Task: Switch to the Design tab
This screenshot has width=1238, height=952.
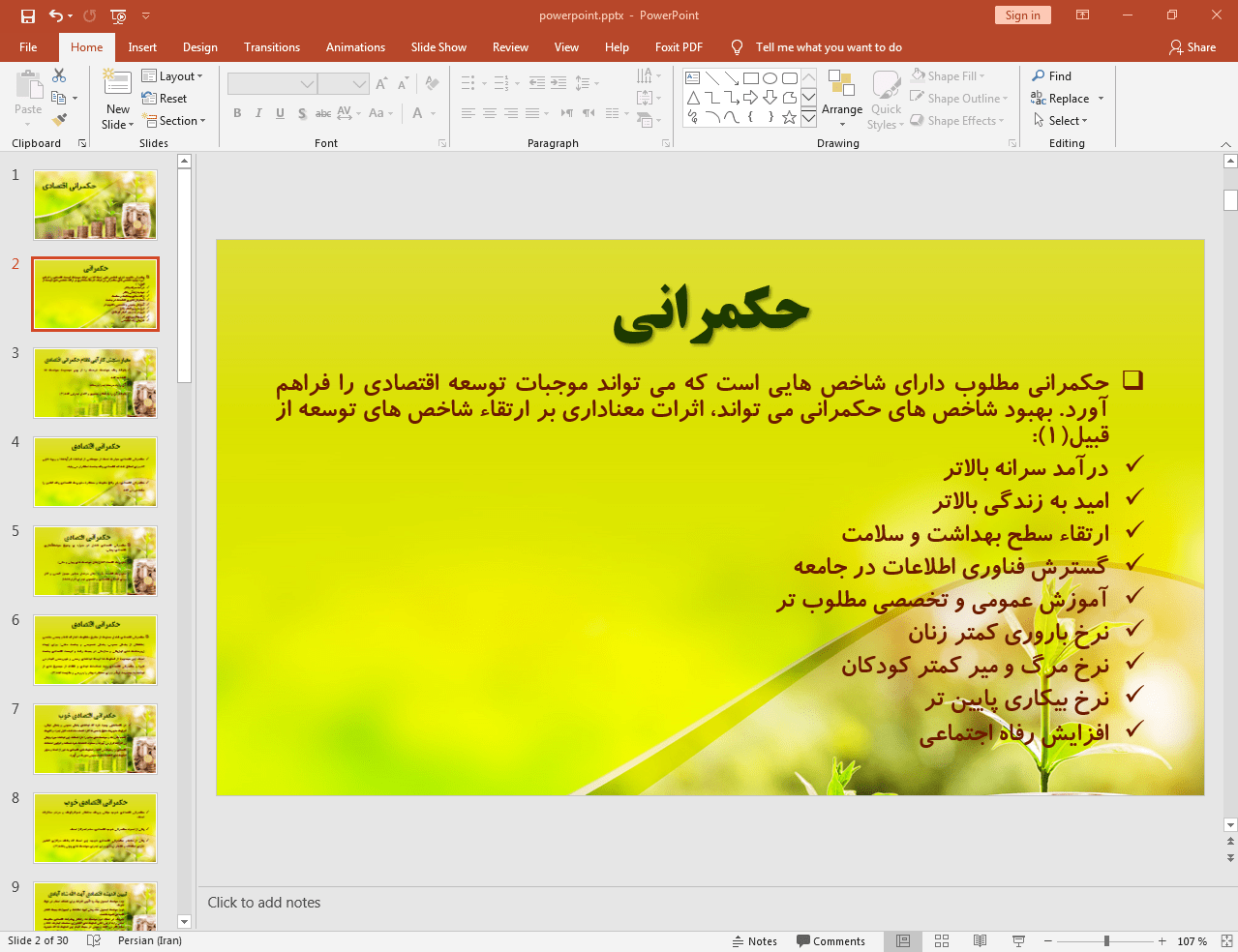Action: (x=200, y=47)
